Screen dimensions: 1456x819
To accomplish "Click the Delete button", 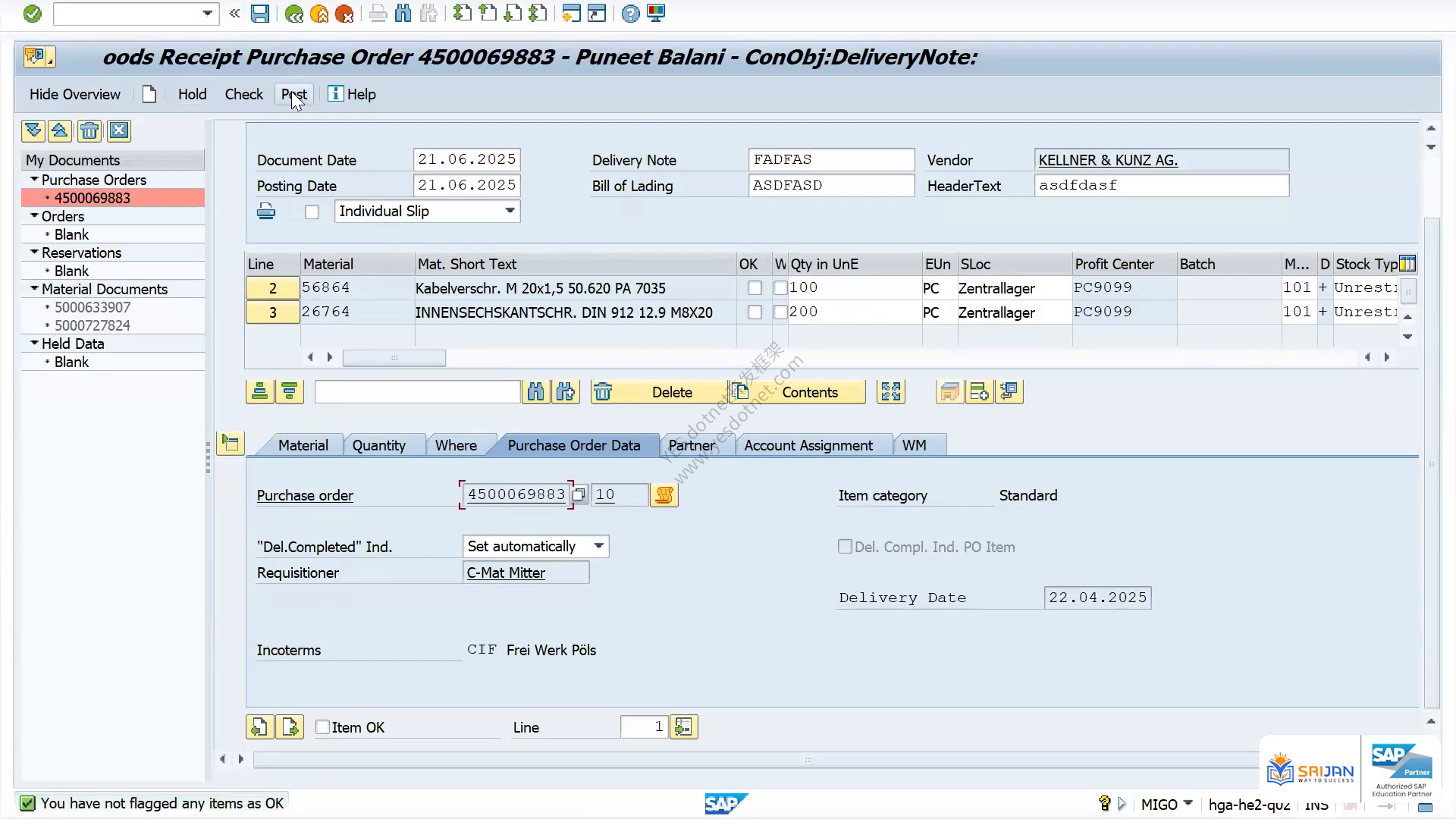I will (659, 392).
